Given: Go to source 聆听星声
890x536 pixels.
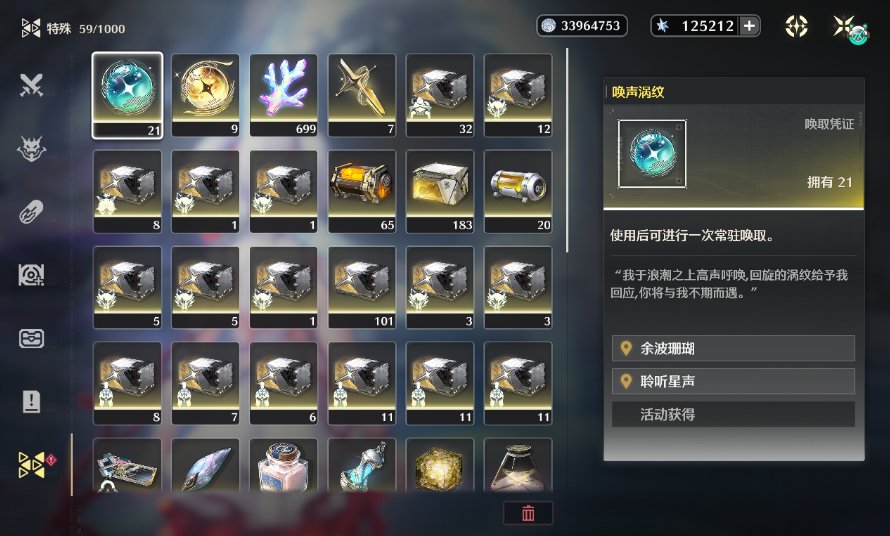Looking at the screenshot, I should (x=733, y=381).
